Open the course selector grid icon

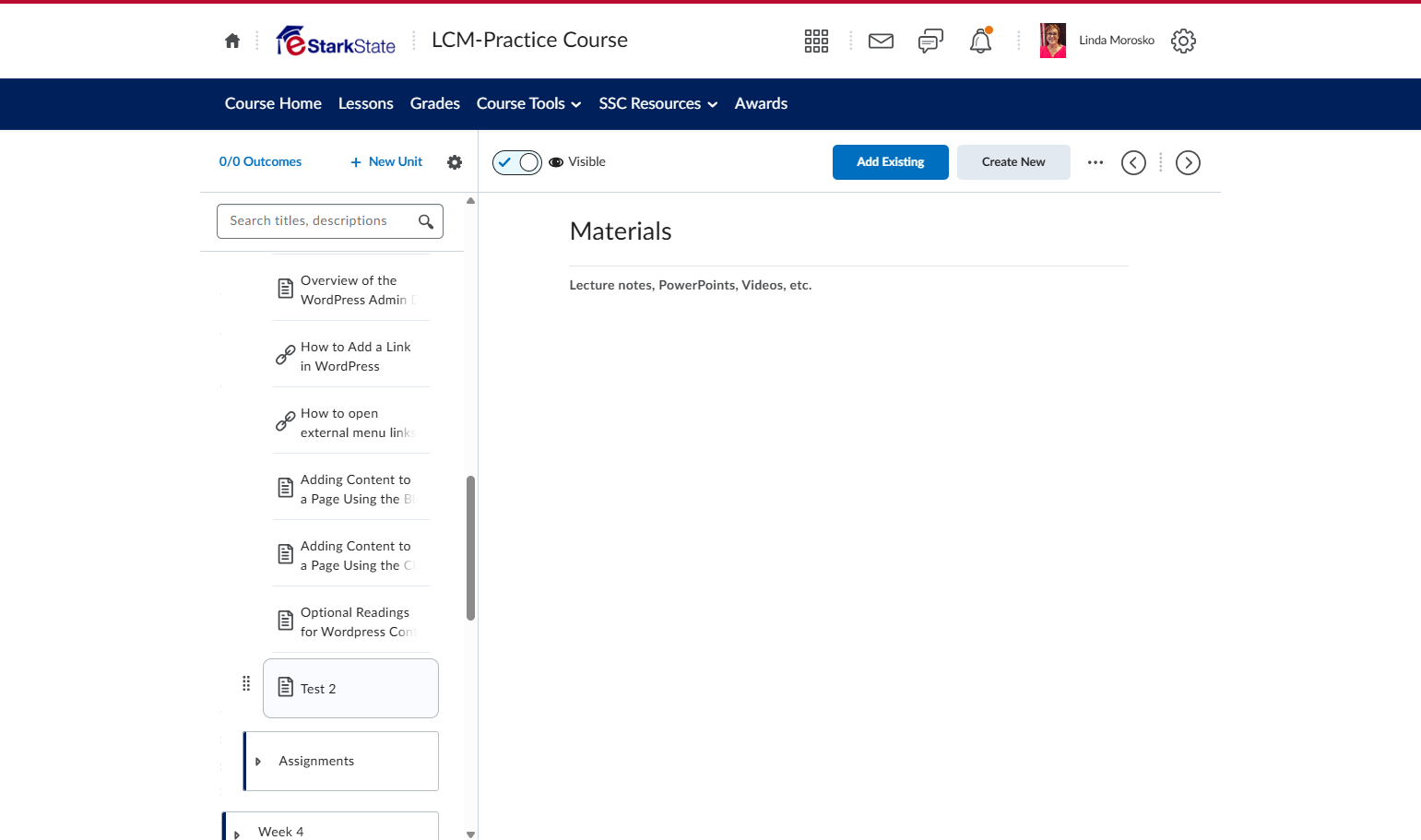[816, 41]
